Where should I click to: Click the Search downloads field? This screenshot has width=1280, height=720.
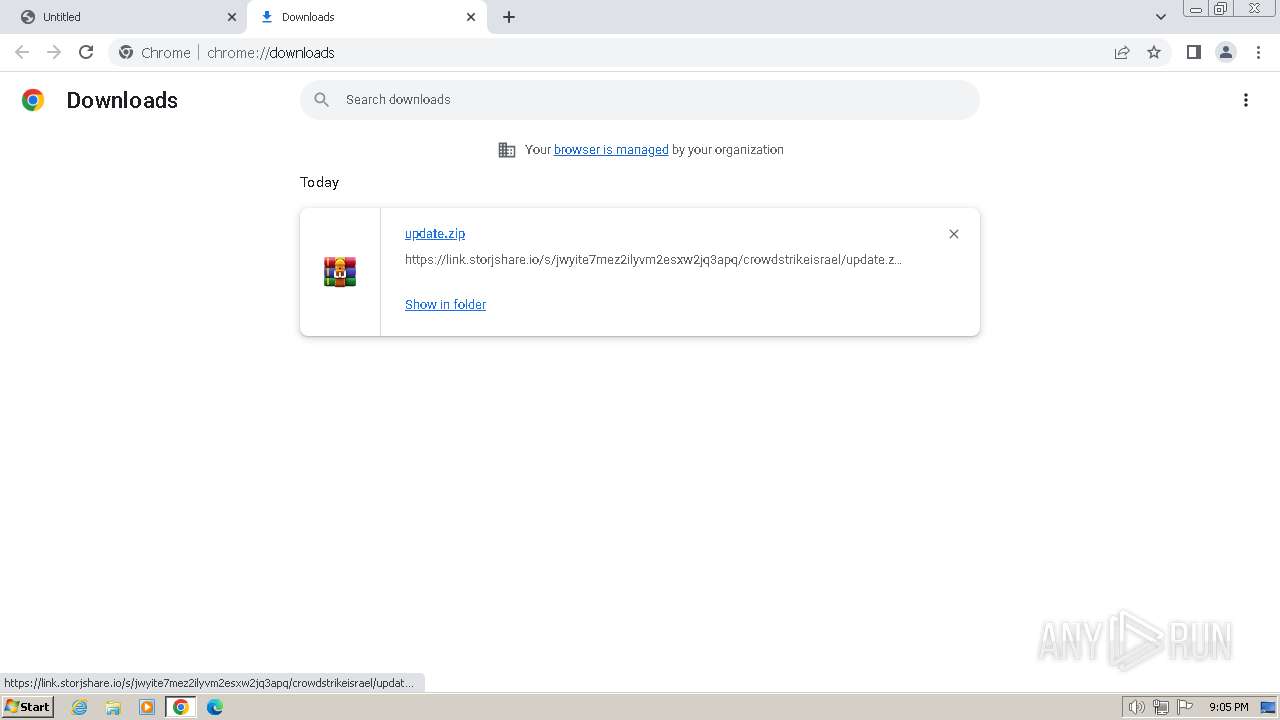640,100
